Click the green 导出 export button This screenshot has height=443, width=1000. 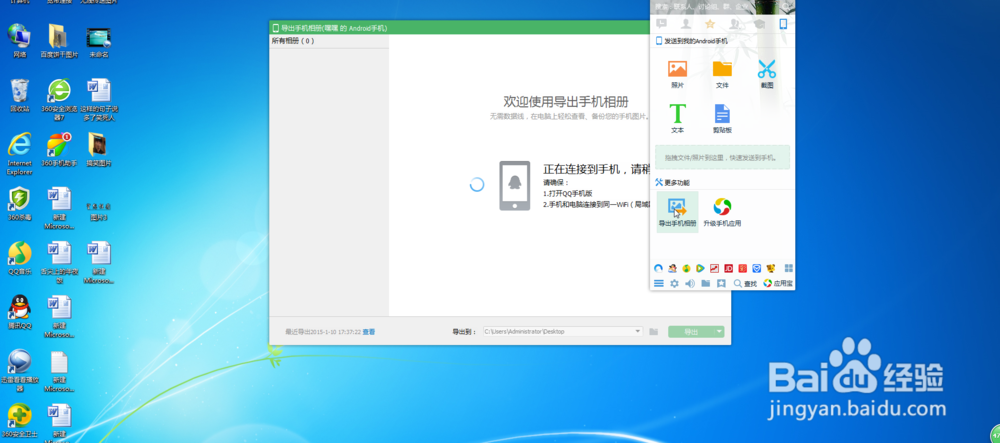(691, 331)
